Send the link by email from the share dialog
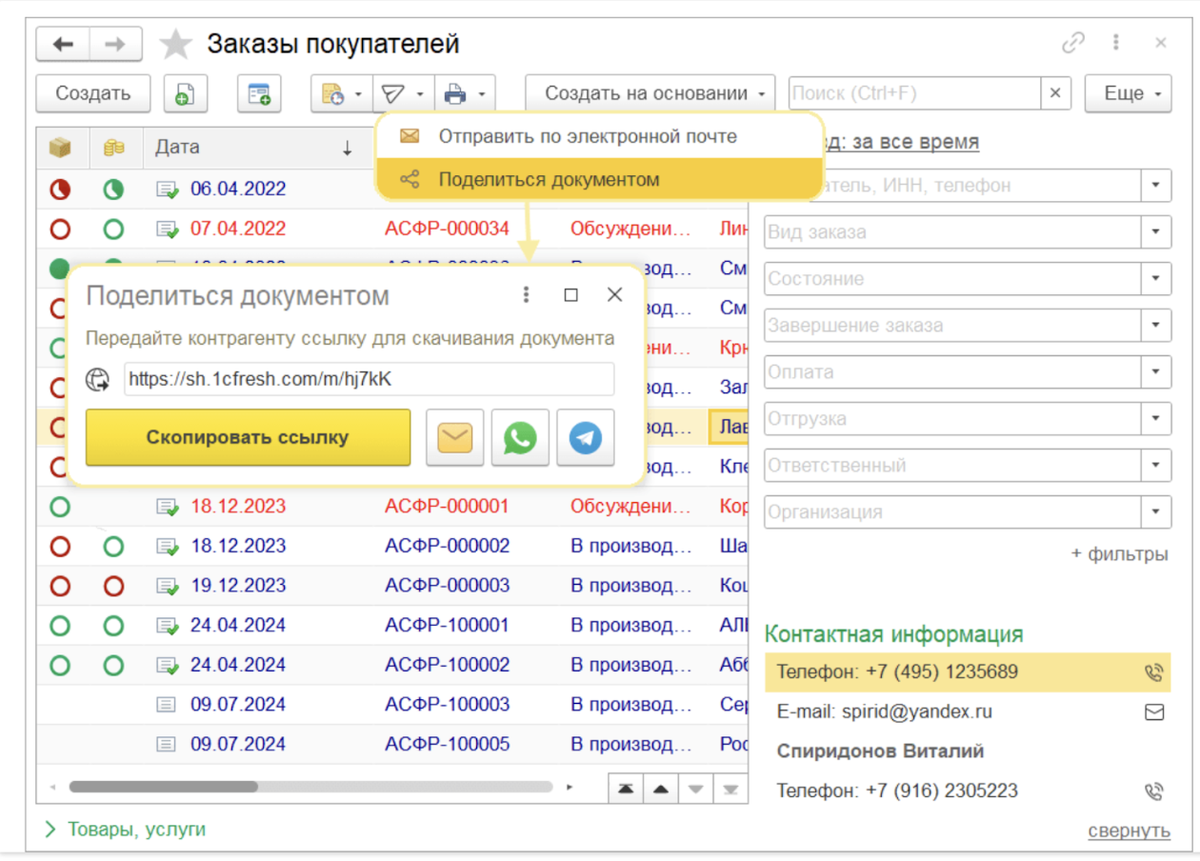 pos(455,437)
